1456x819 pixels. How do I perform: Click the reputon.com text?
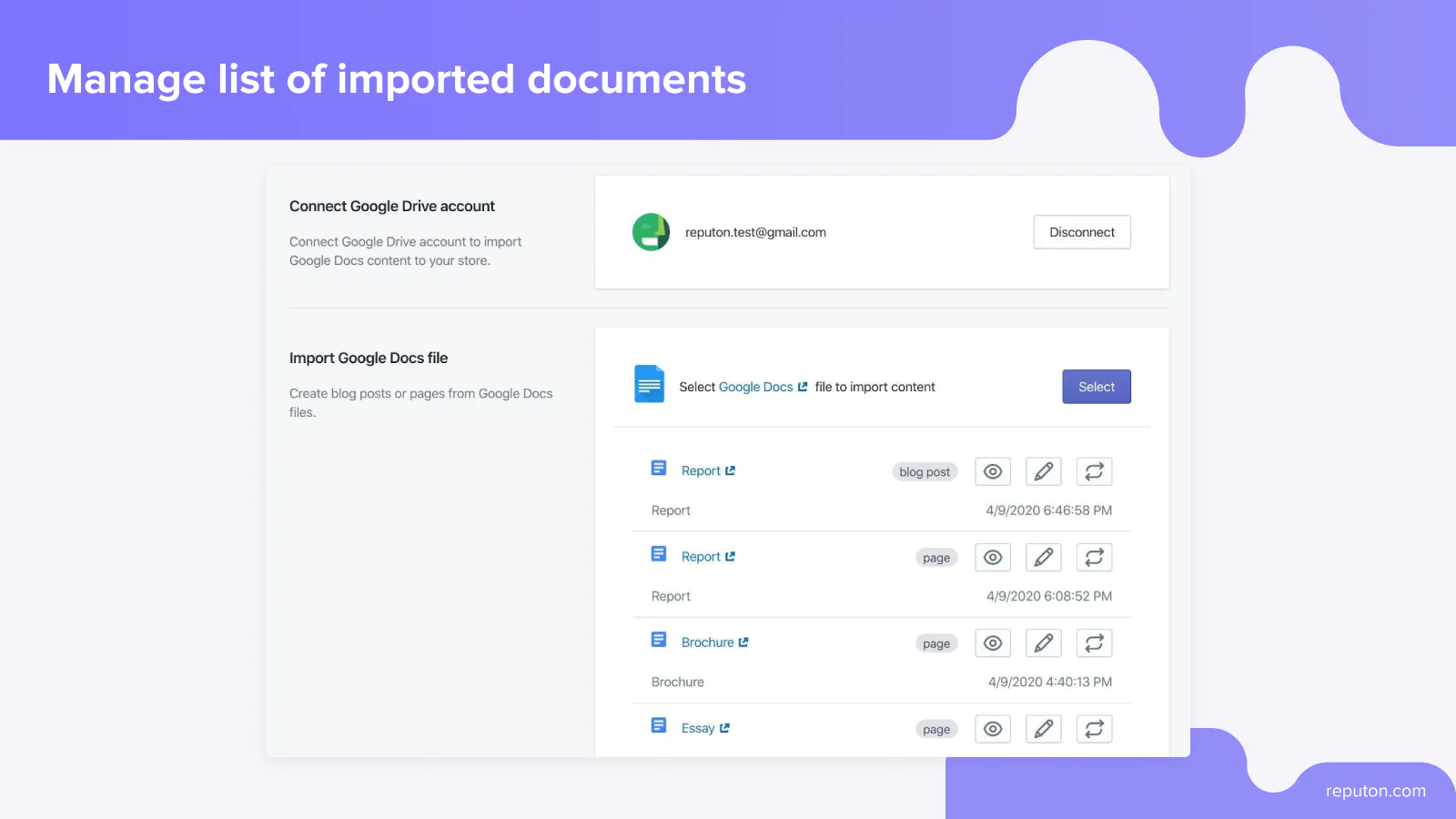(x=1376, y=791)
